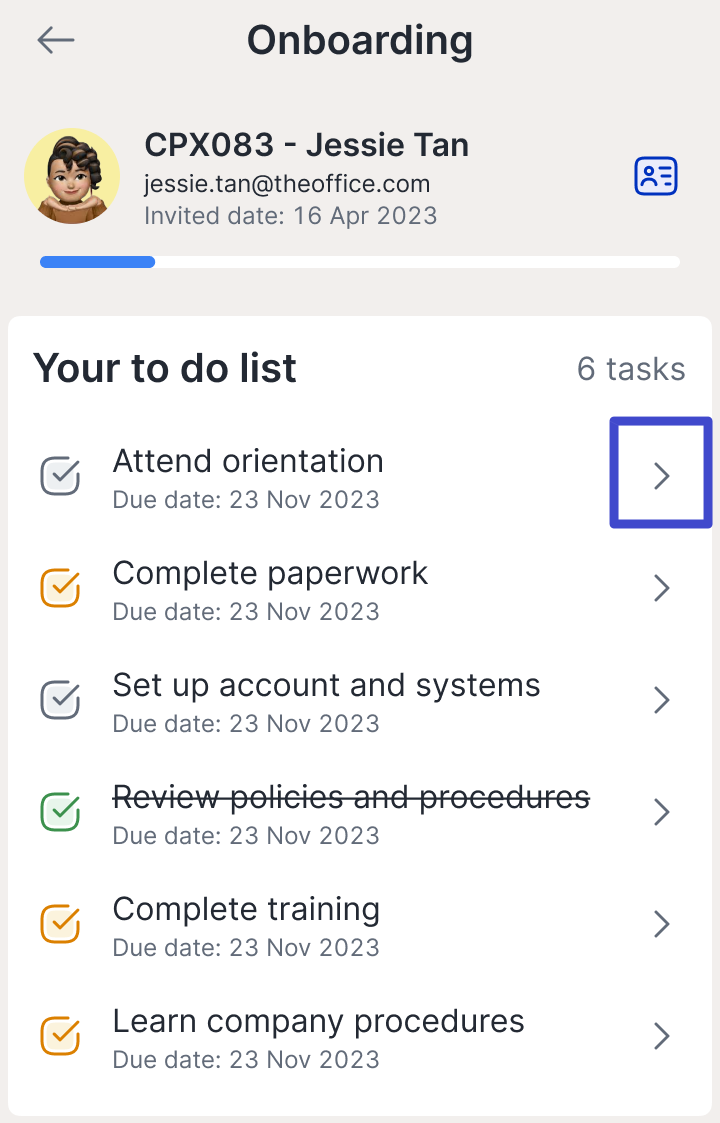Open Learn company procedures chevron arrow
Screen dimensions: 720x1123
click(661, 1036)
